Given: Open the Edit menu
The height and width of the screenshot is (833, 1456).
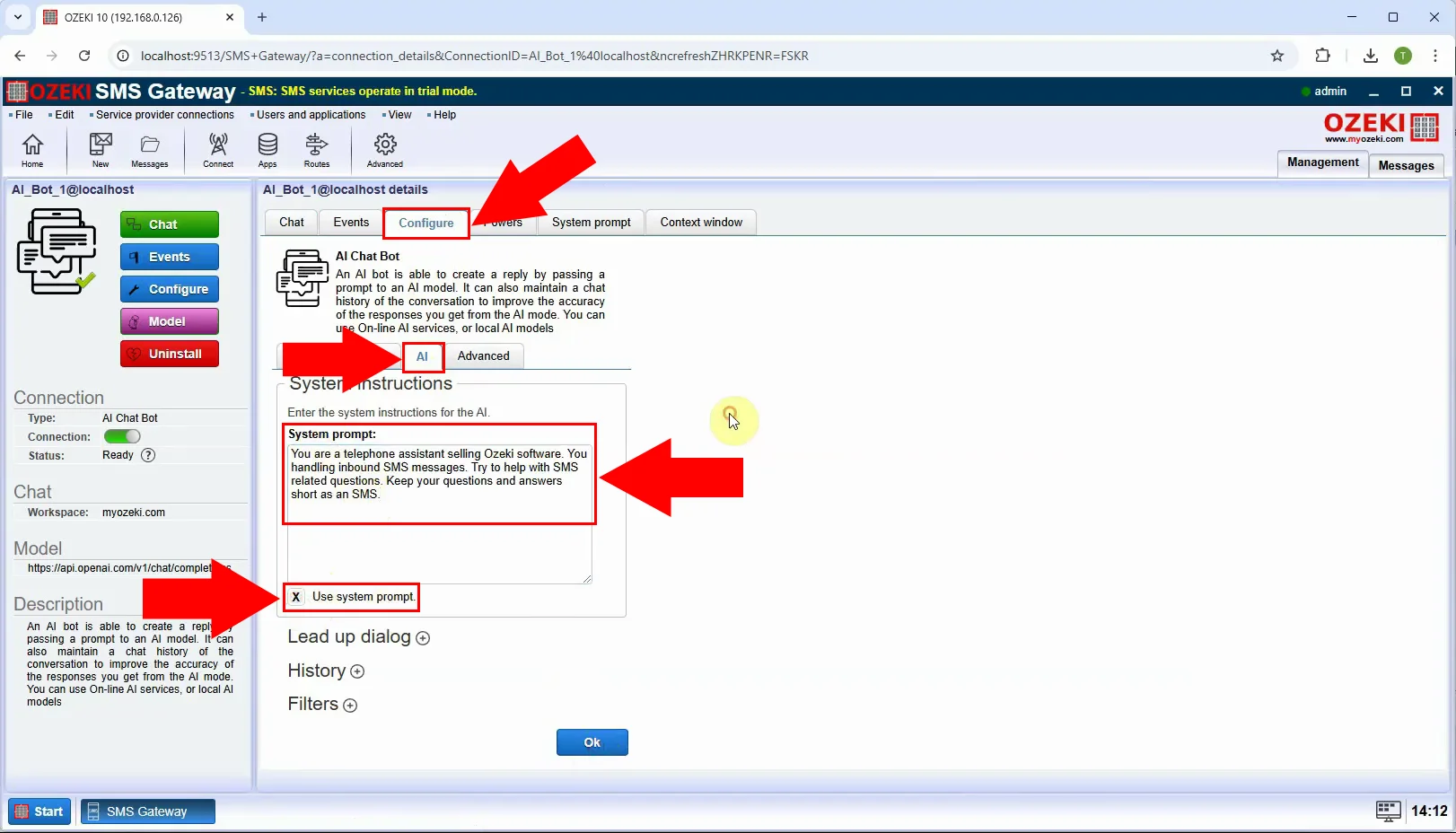Looking at the screenshot, I should pyautogui.click(x=64, y=115).
